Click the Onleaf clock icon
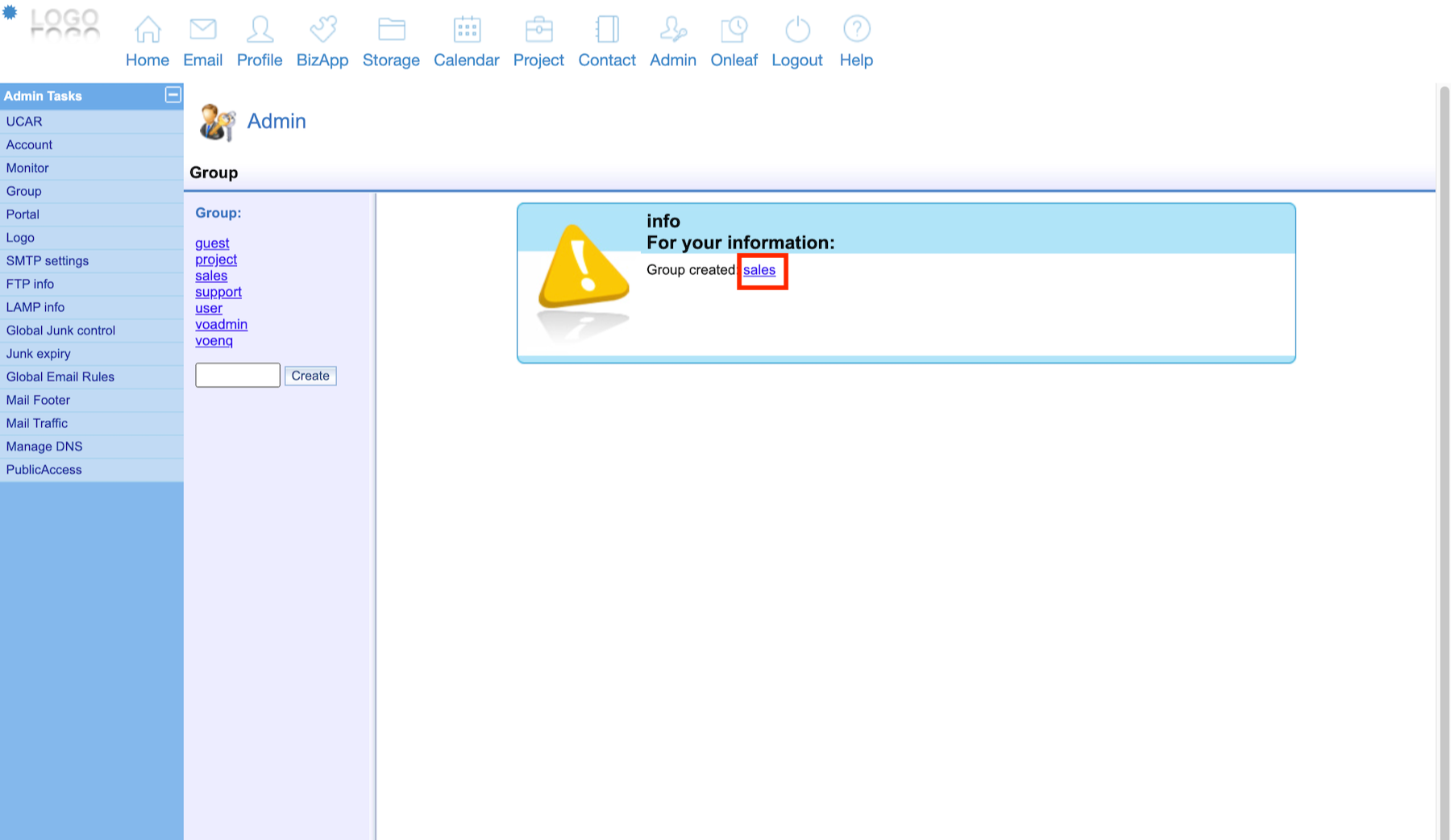Viewport: 1451px width, 840px height. [x=734, y=30]
